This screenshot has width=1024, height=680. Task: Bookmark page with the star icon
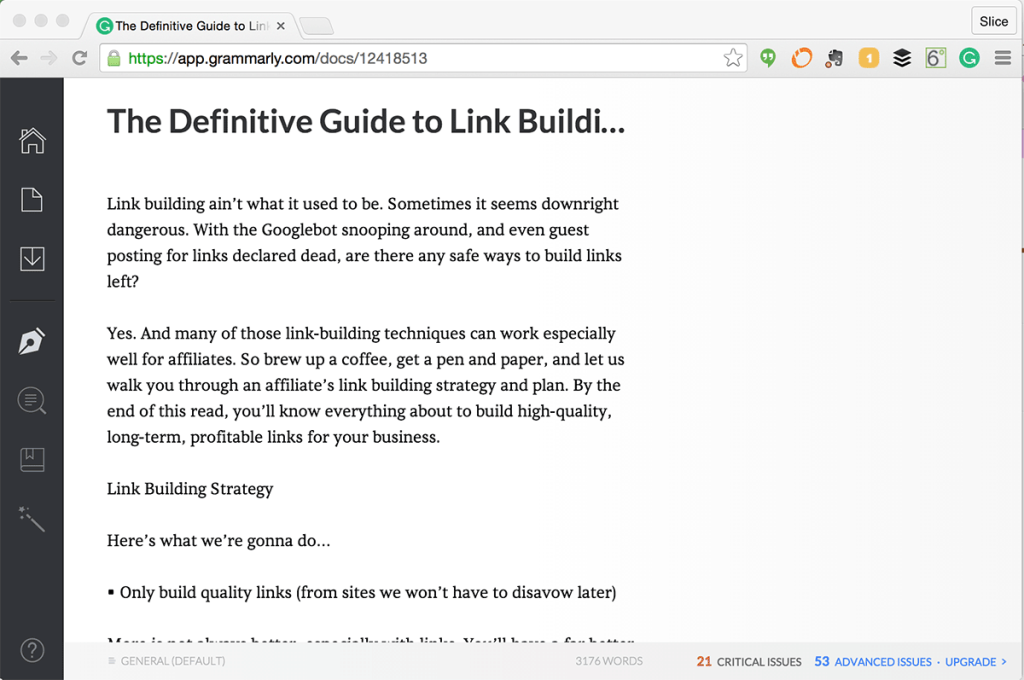pyautogui.click(x=733, y=58)
